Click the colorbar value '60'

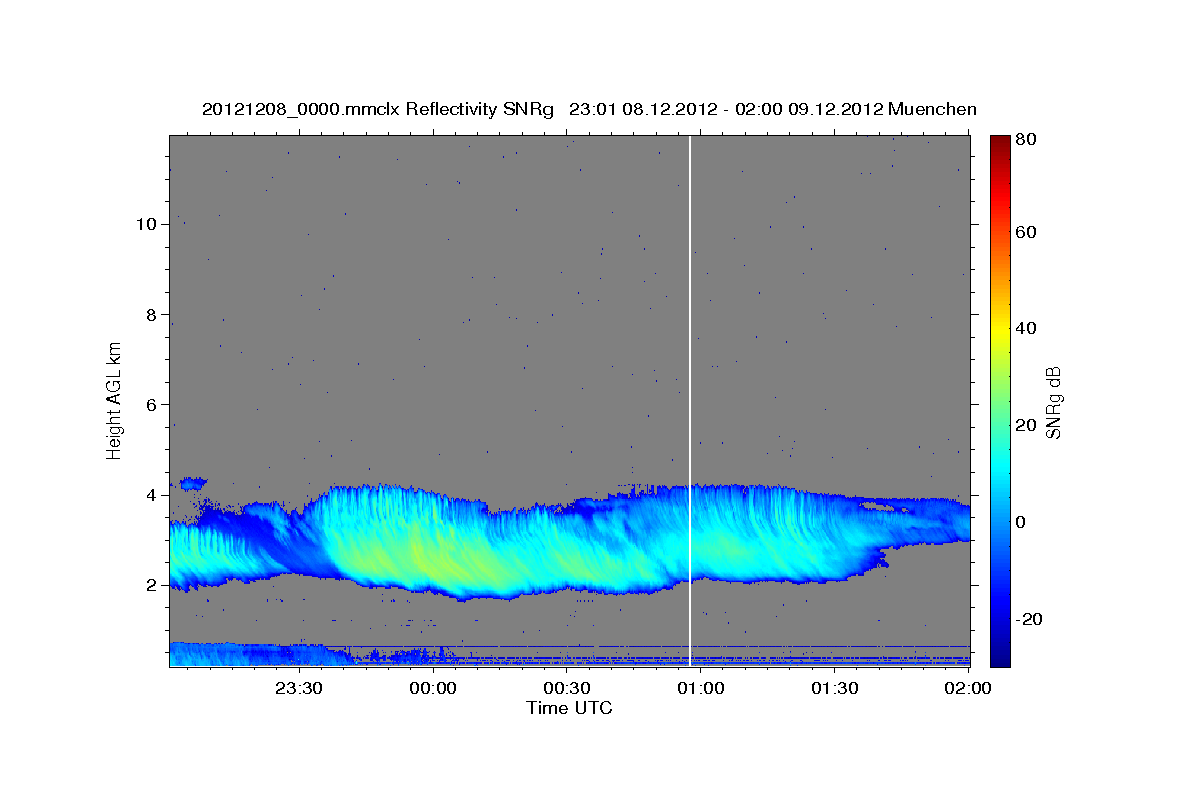click(x=1026, y=232)
